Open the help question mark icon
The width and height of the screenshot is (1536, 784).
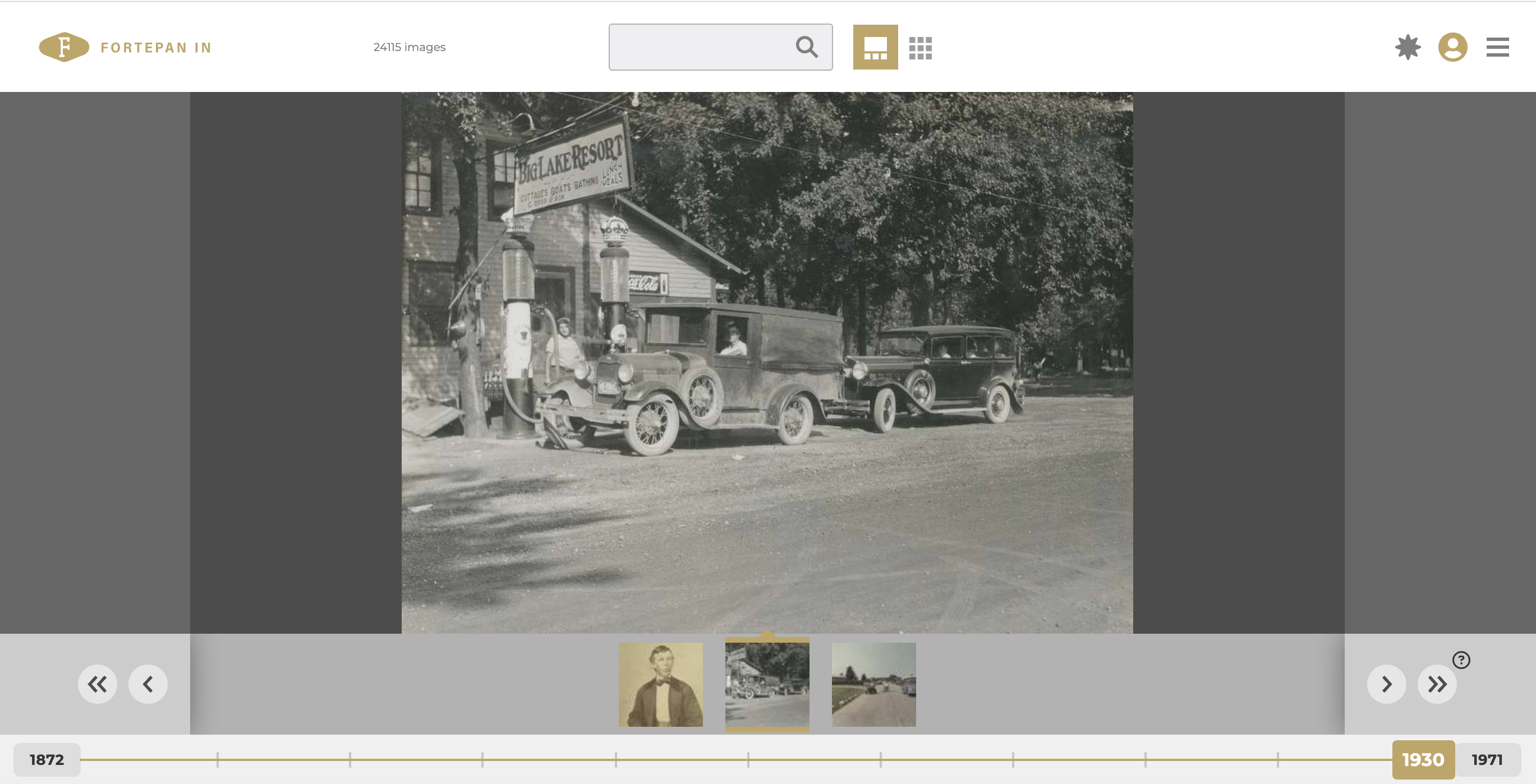(x=1461, y=660)
